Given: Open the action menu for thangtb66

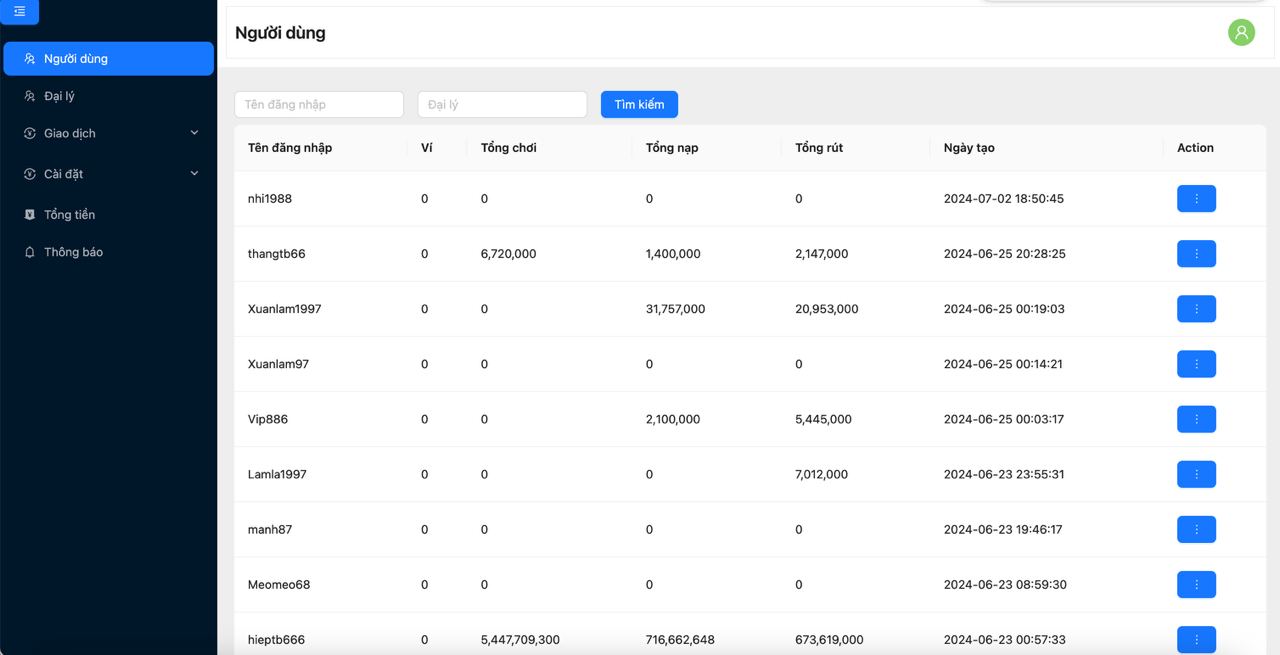Looking at the screenshot, I should pos(1196,254).
